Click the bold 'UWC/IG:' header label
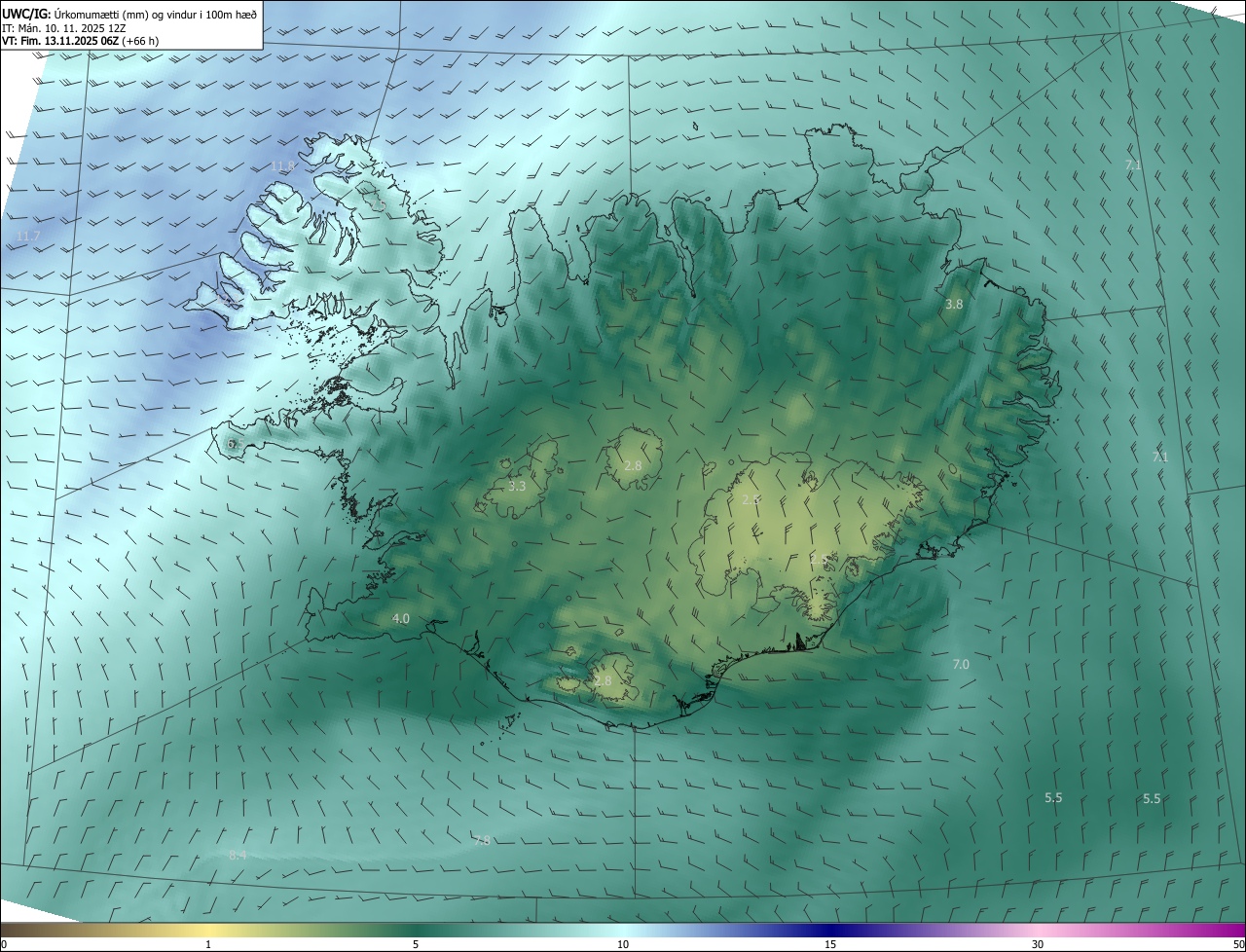 click(26, 13)
